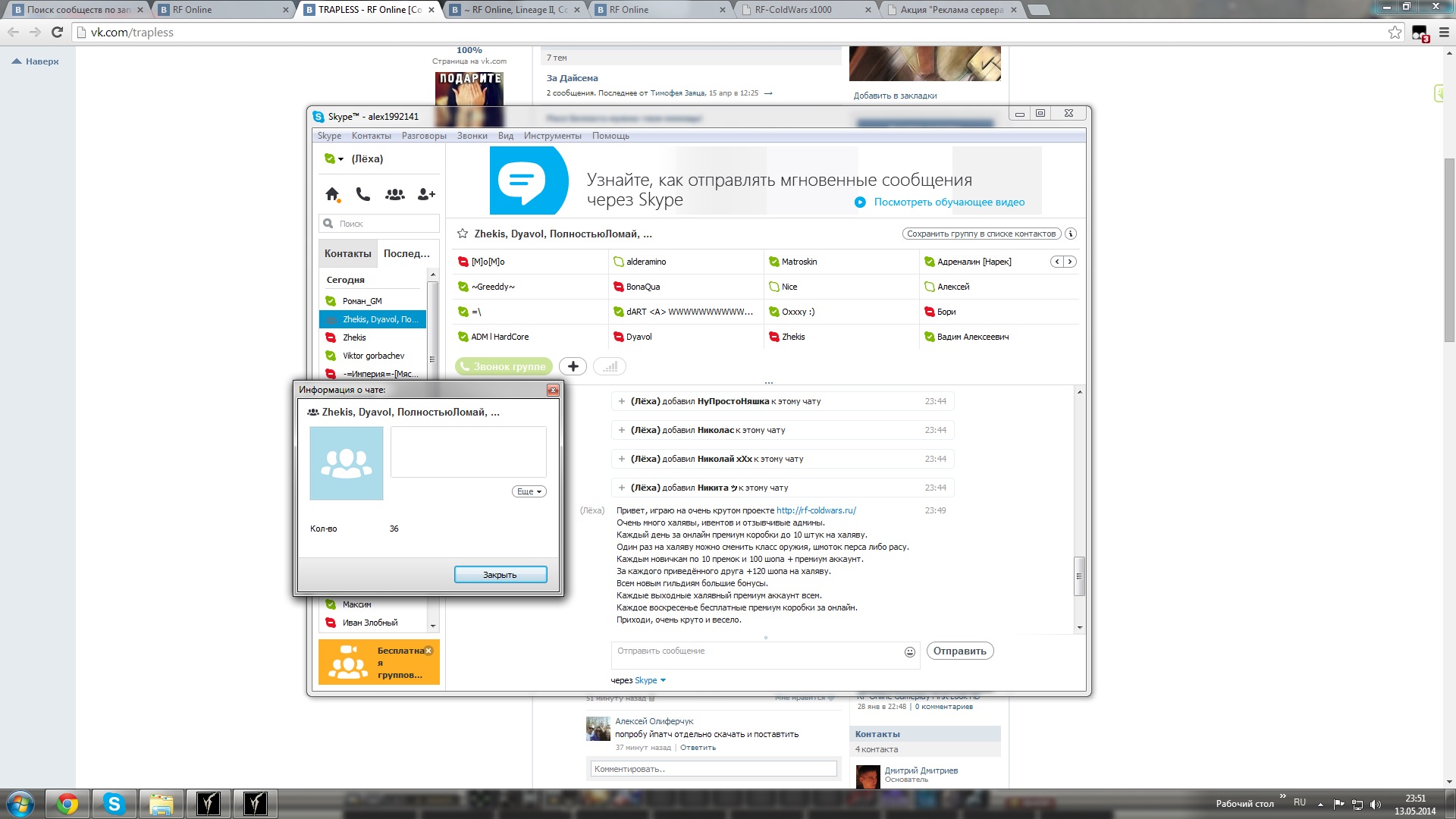
Task: Expand the Лёха added НуПростоНяшка event
Action: (622, 401)
